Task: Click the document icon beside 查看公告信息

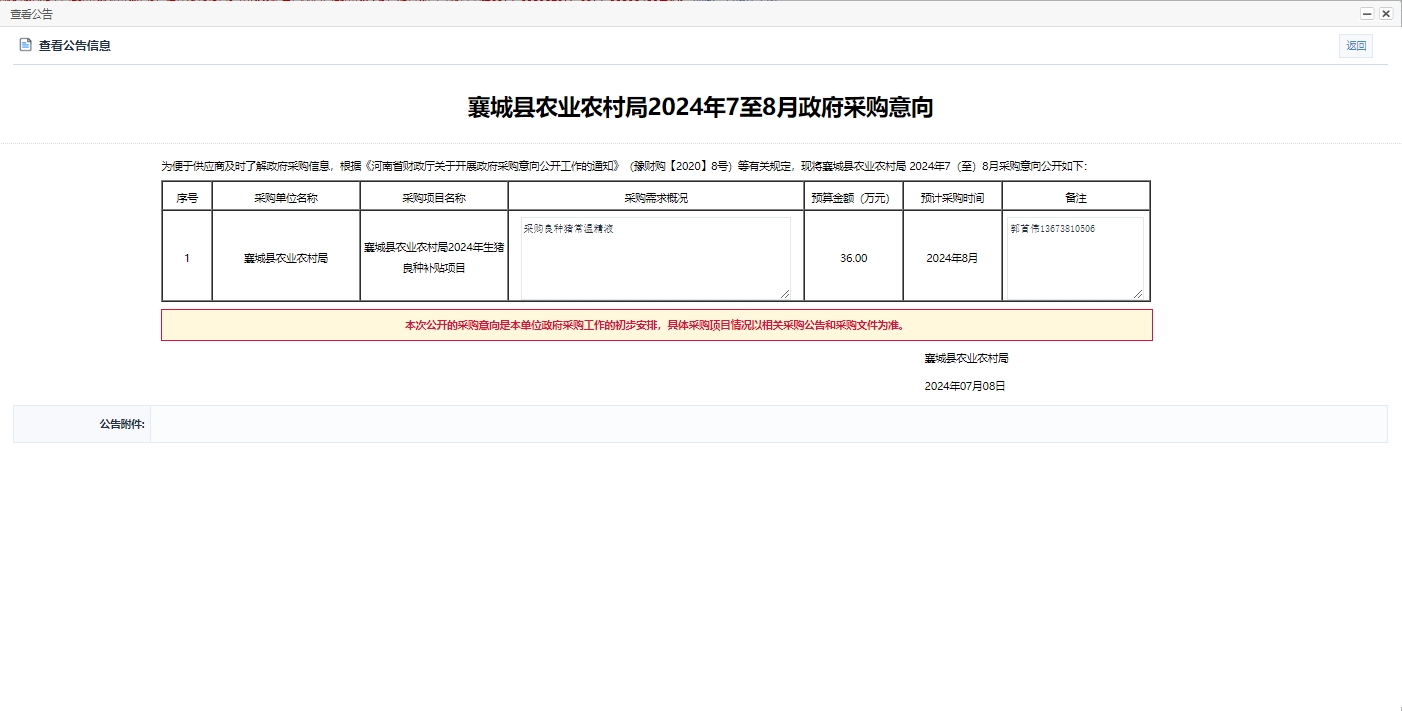Action: [x=25, y=45]
